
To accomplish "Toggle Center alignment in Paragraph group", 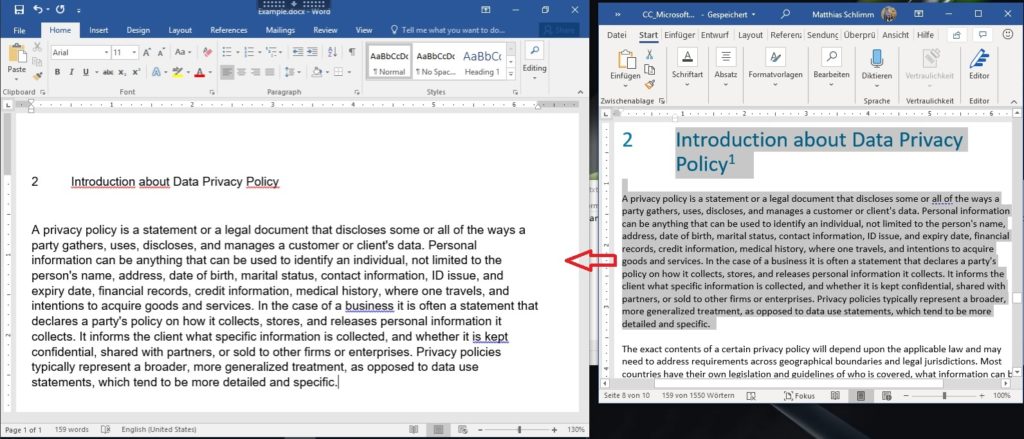I will click(241, 72).
